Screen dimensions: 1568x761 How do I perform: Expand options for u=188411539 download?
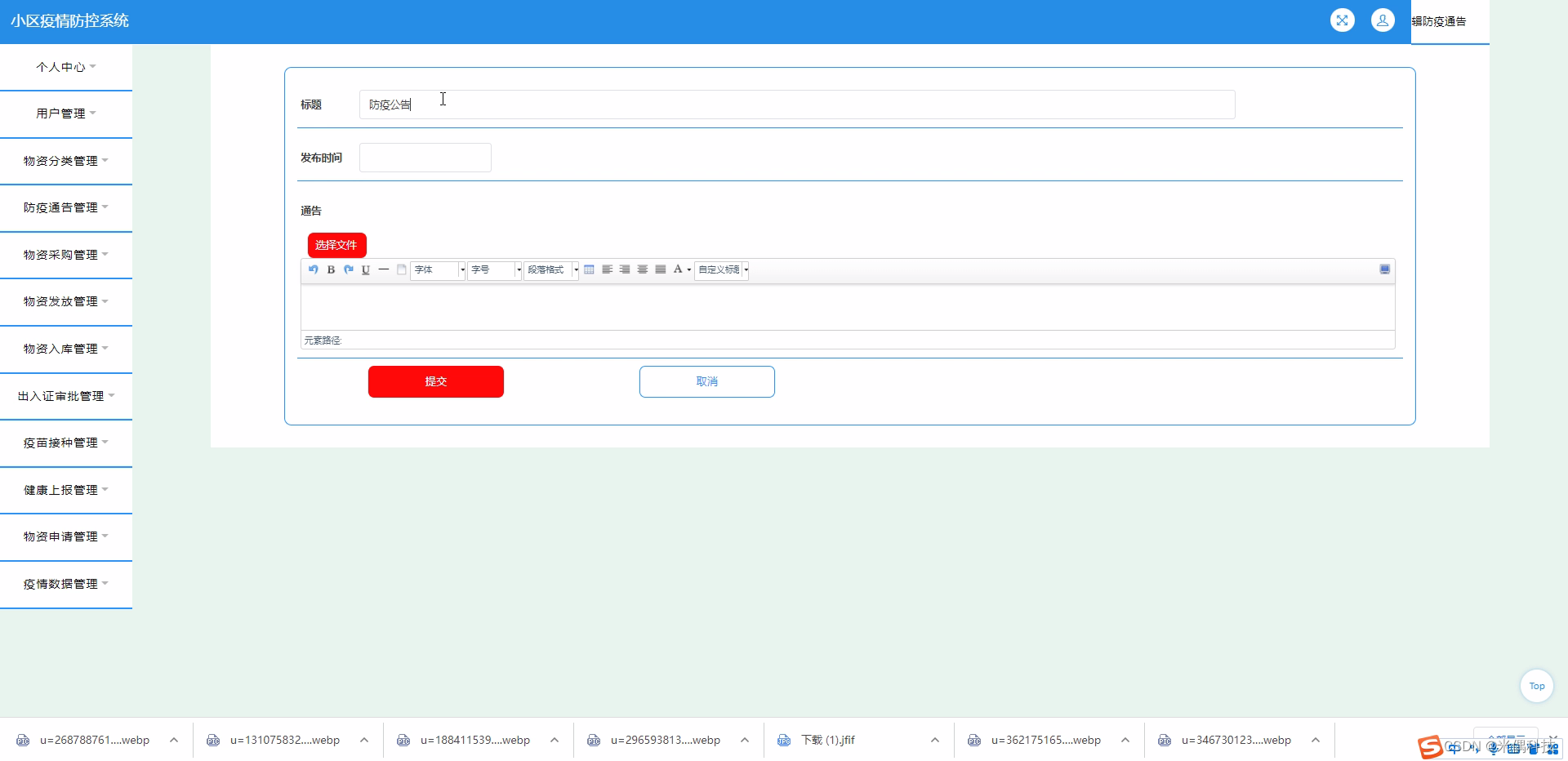(555, 740)
